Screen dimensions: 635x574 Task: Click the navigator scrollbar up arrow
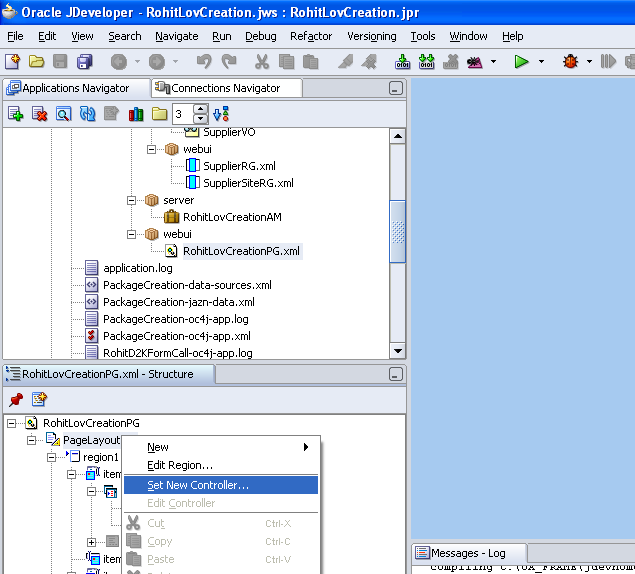398,136
